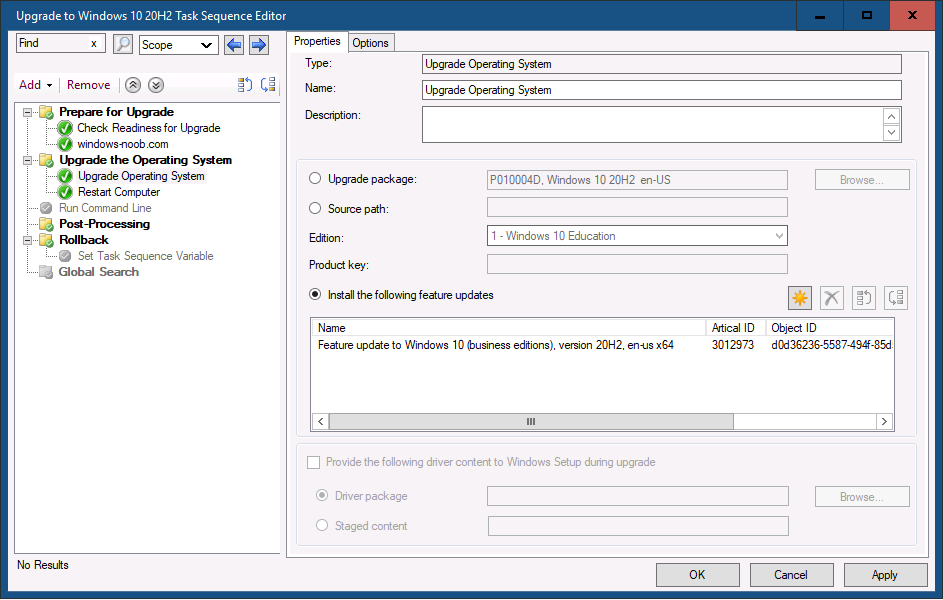
Task: Click the Description scroll down arrow
Action: coord(891,133)
